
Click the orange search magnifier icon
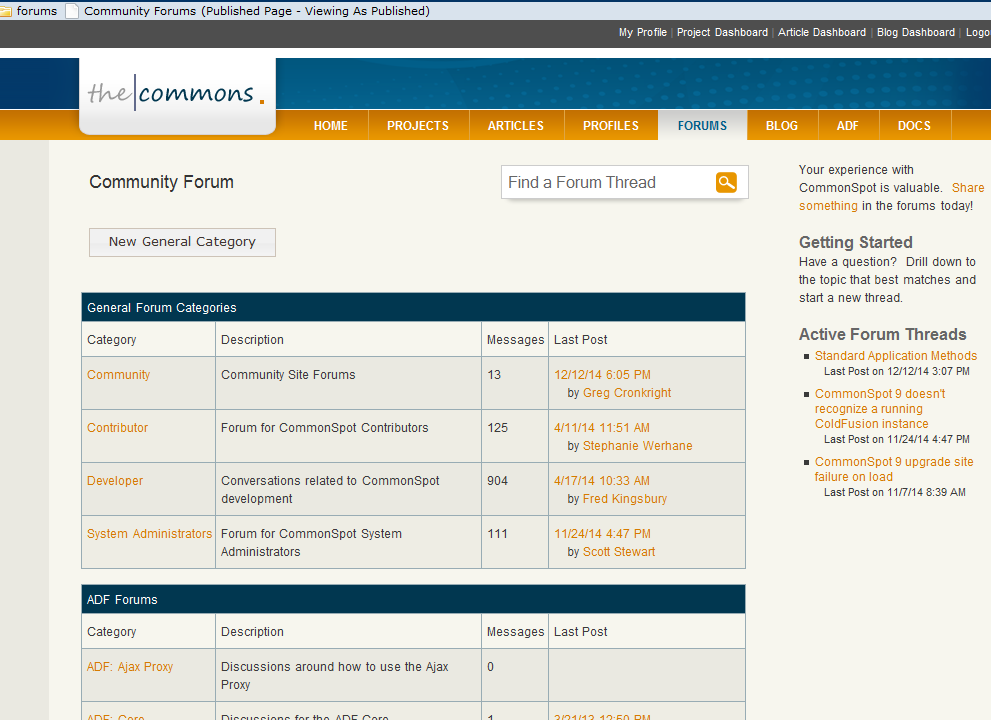(x=726, y=182)
